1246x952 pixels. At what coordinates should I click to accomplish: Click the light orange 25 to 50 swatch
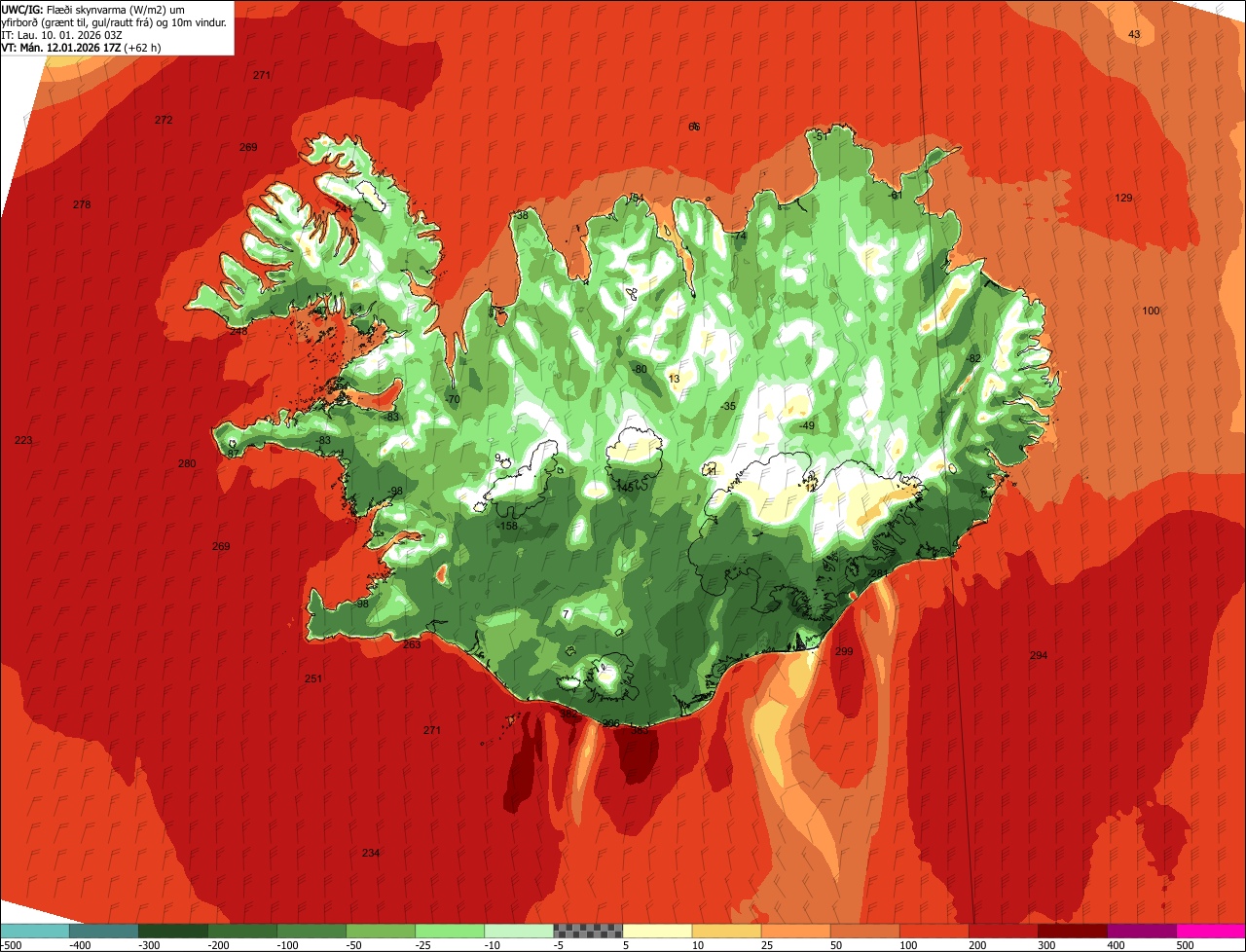(795, 931)
